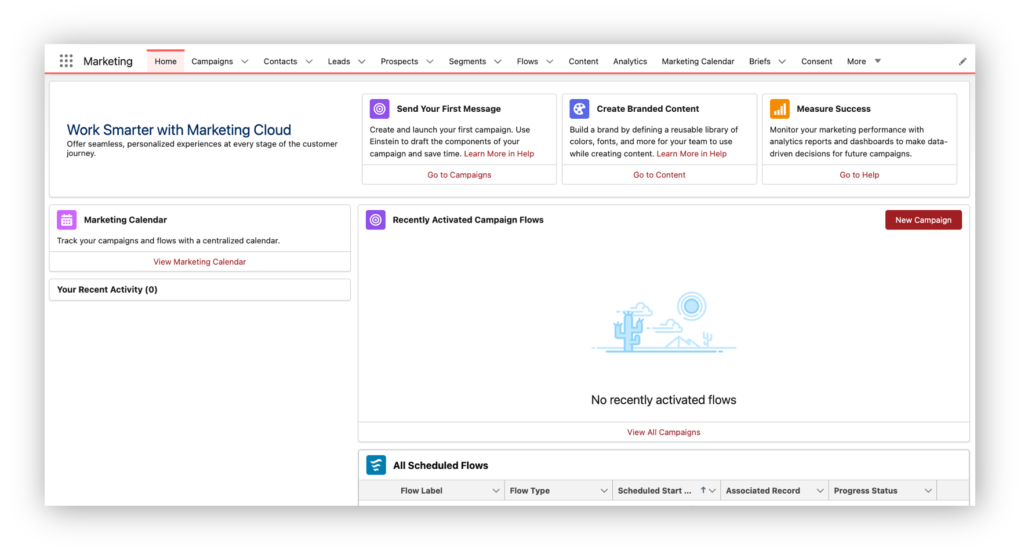Viewport: 1024px width, 555px height.
Task: Open the App Launcher grid icon
Action: [x=66, y=61]
